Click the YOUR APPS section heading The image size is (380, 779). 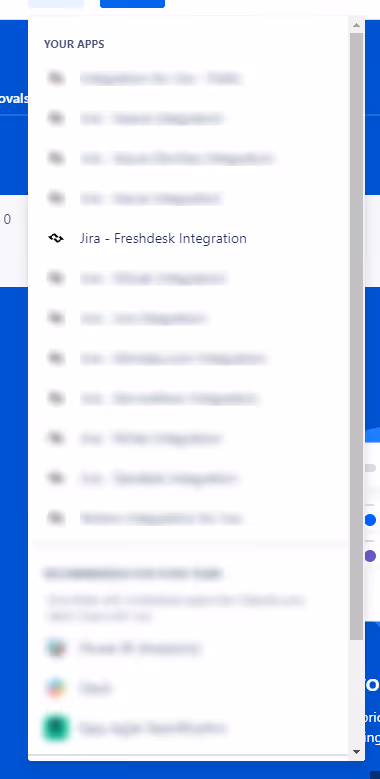[x=74, y=44]
